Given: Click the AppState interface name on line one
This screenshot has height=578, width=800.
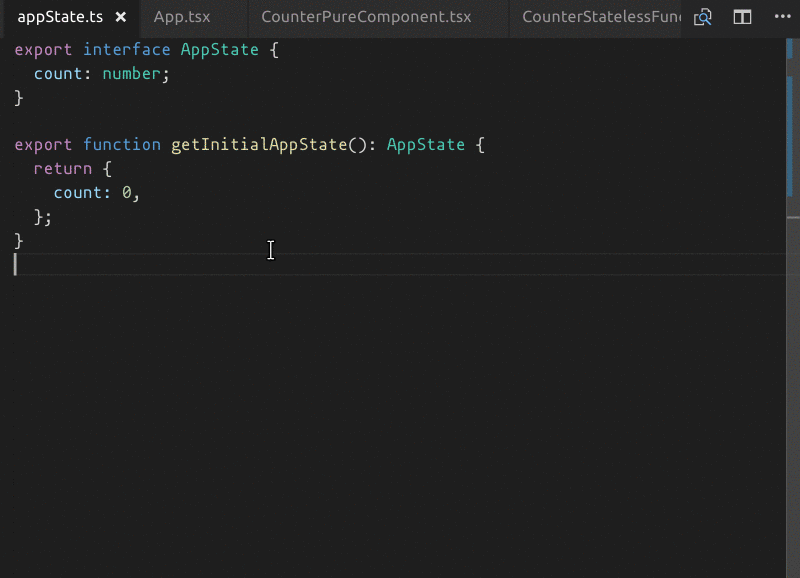Looking at the screenshot, I should (220, 50).
